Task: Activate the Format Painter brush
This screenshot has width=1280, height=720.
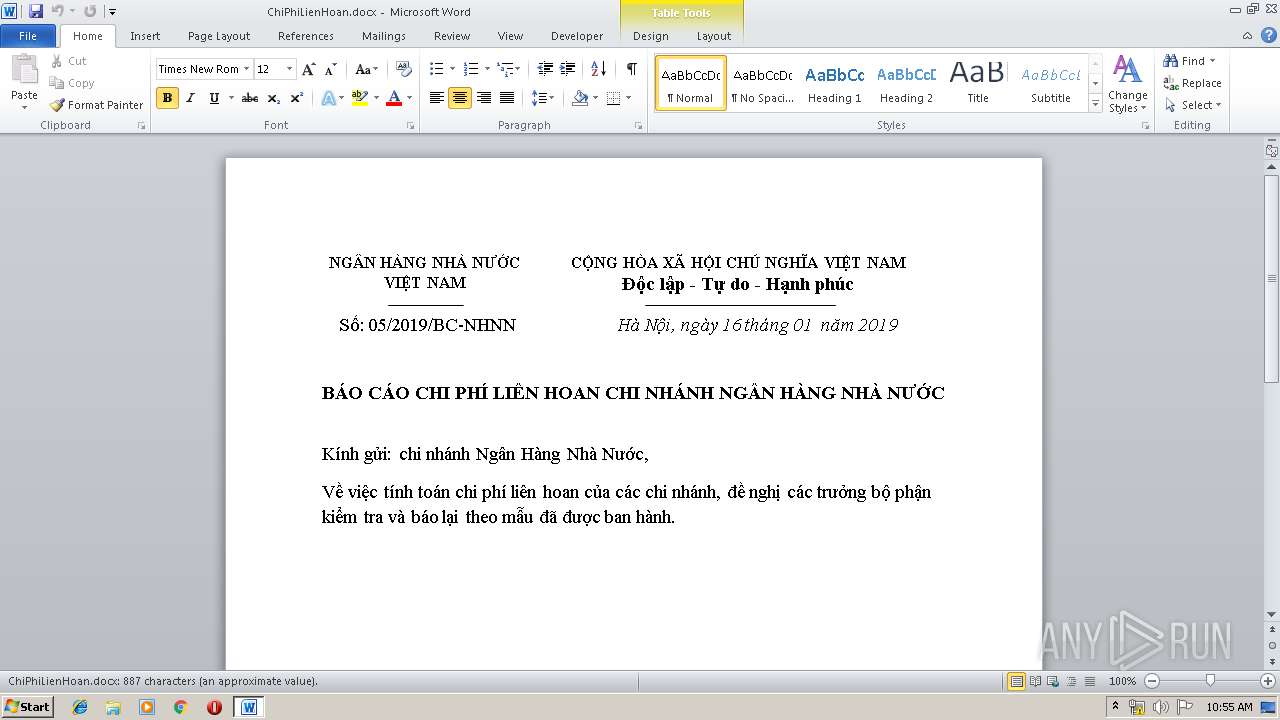Action: pyautogui.click(x=57, y=105)
